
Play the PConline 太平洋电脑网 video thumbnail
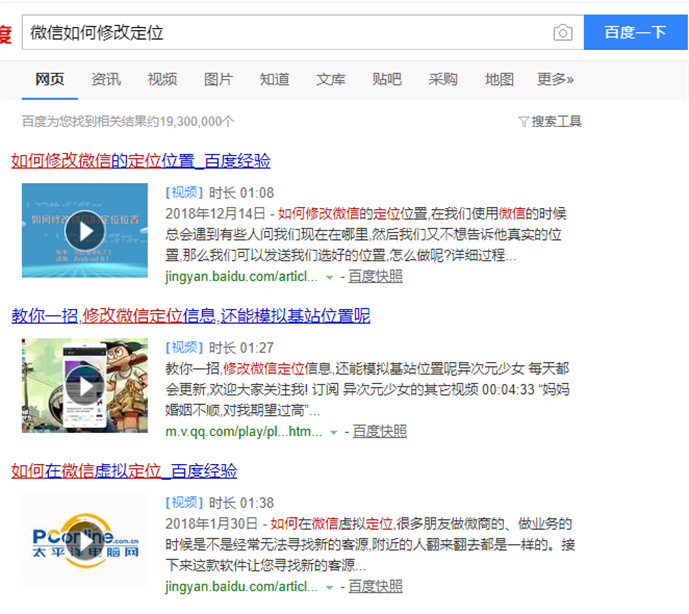85,541
